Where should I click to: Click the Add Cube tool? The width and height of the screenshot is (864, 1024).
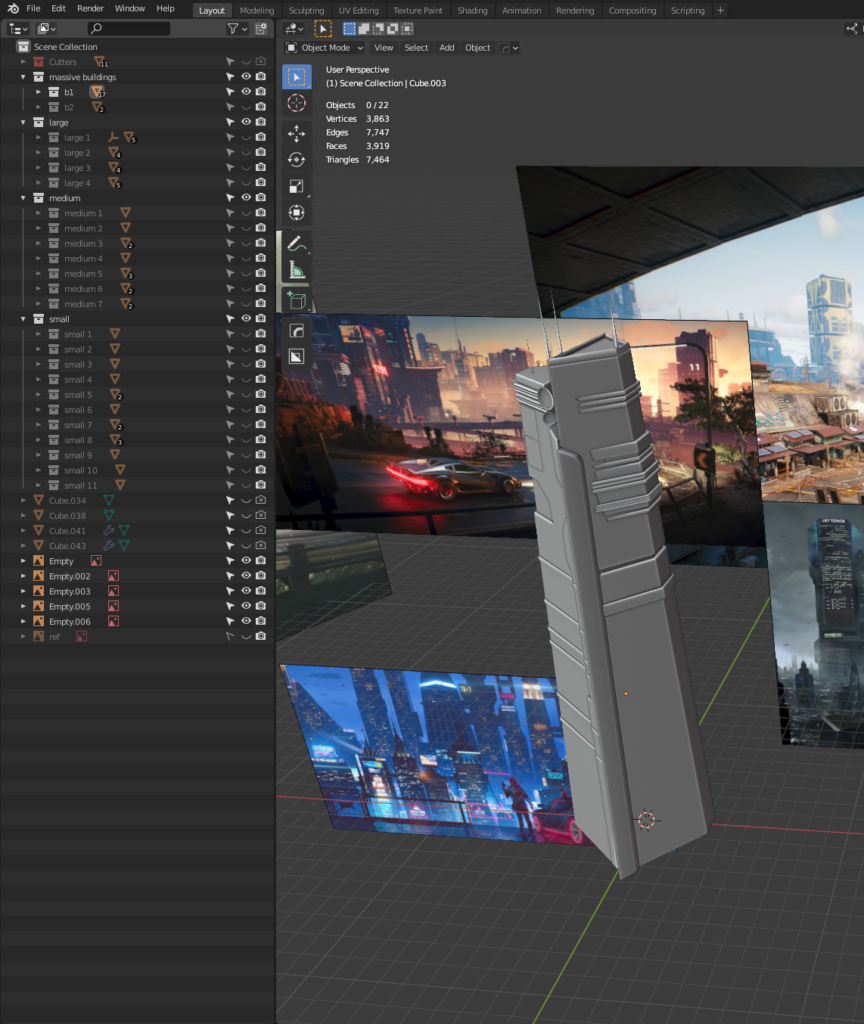point(296,300)
